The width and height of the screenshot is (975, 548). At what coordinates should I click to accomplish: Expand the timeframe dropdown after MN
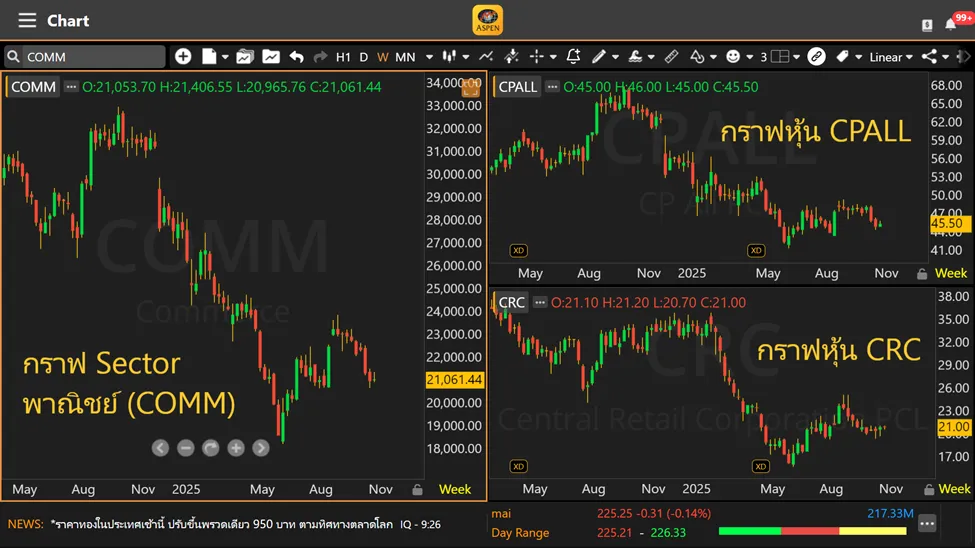point(429,57)
